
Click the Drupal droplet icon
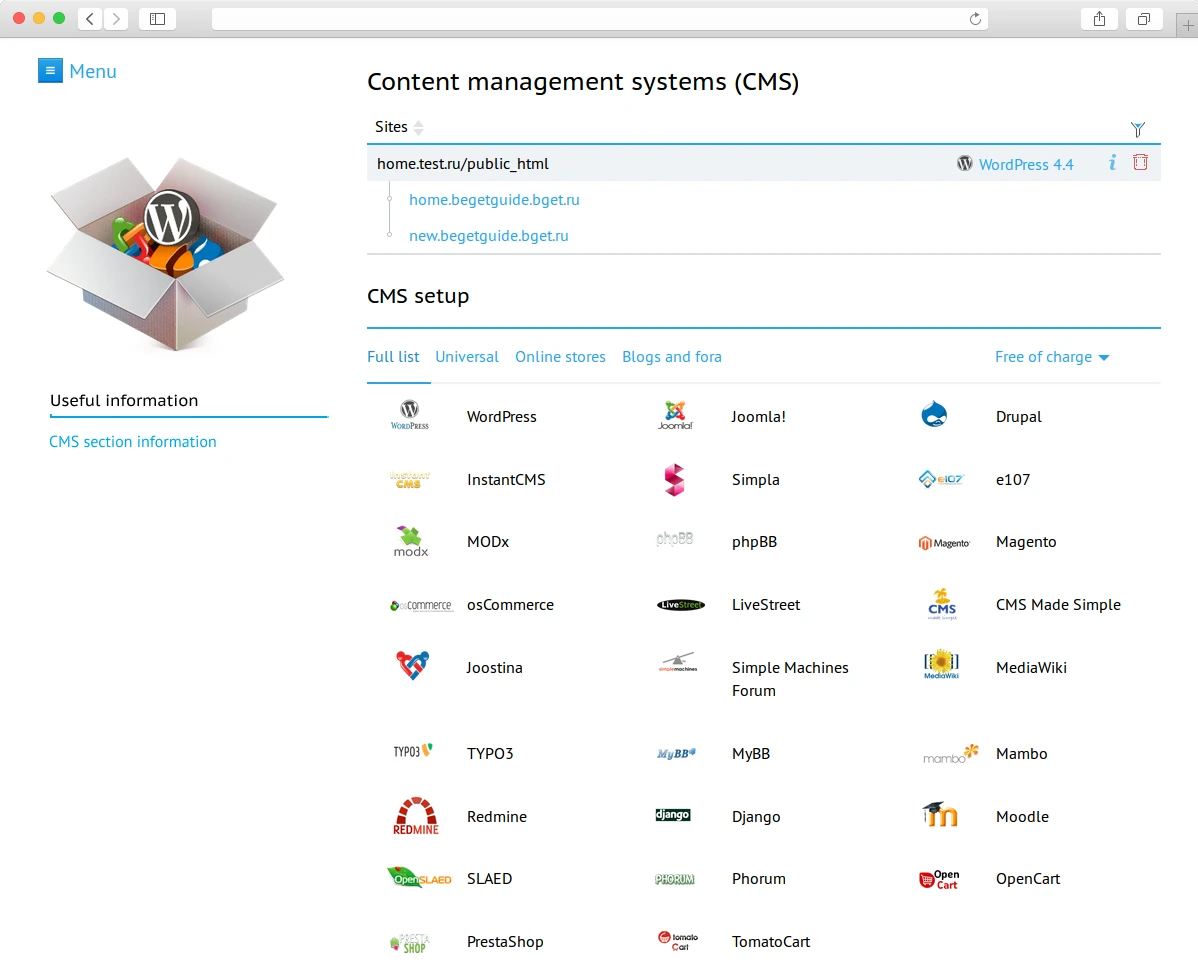click(x=935, y=413)
